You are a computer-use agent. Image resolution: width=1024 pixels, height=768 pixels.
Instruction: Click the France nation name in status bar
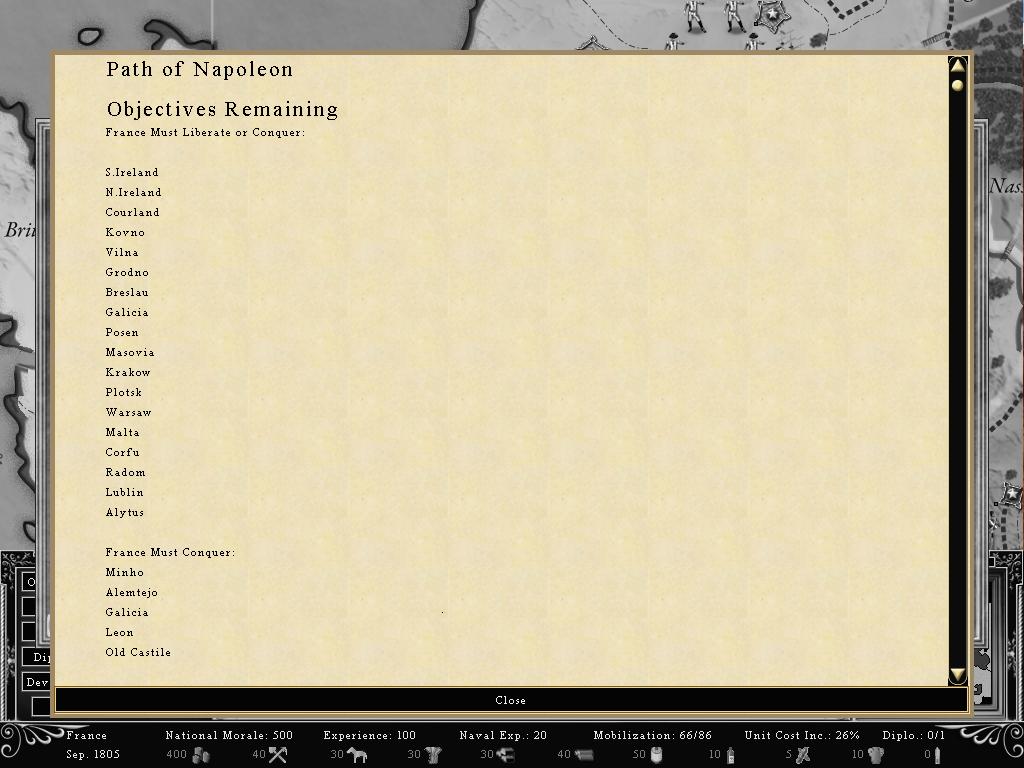pyautogui.click(x=86, y=735)
